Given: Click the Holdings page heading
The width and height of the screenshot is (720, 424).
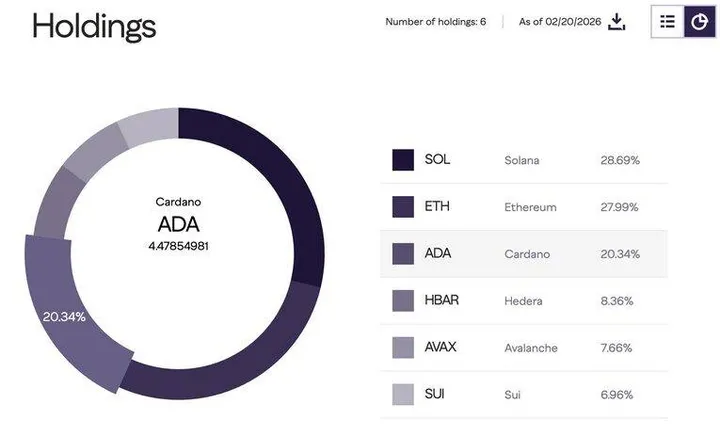Looking at the screenshot, I should (x=94, y=25).
